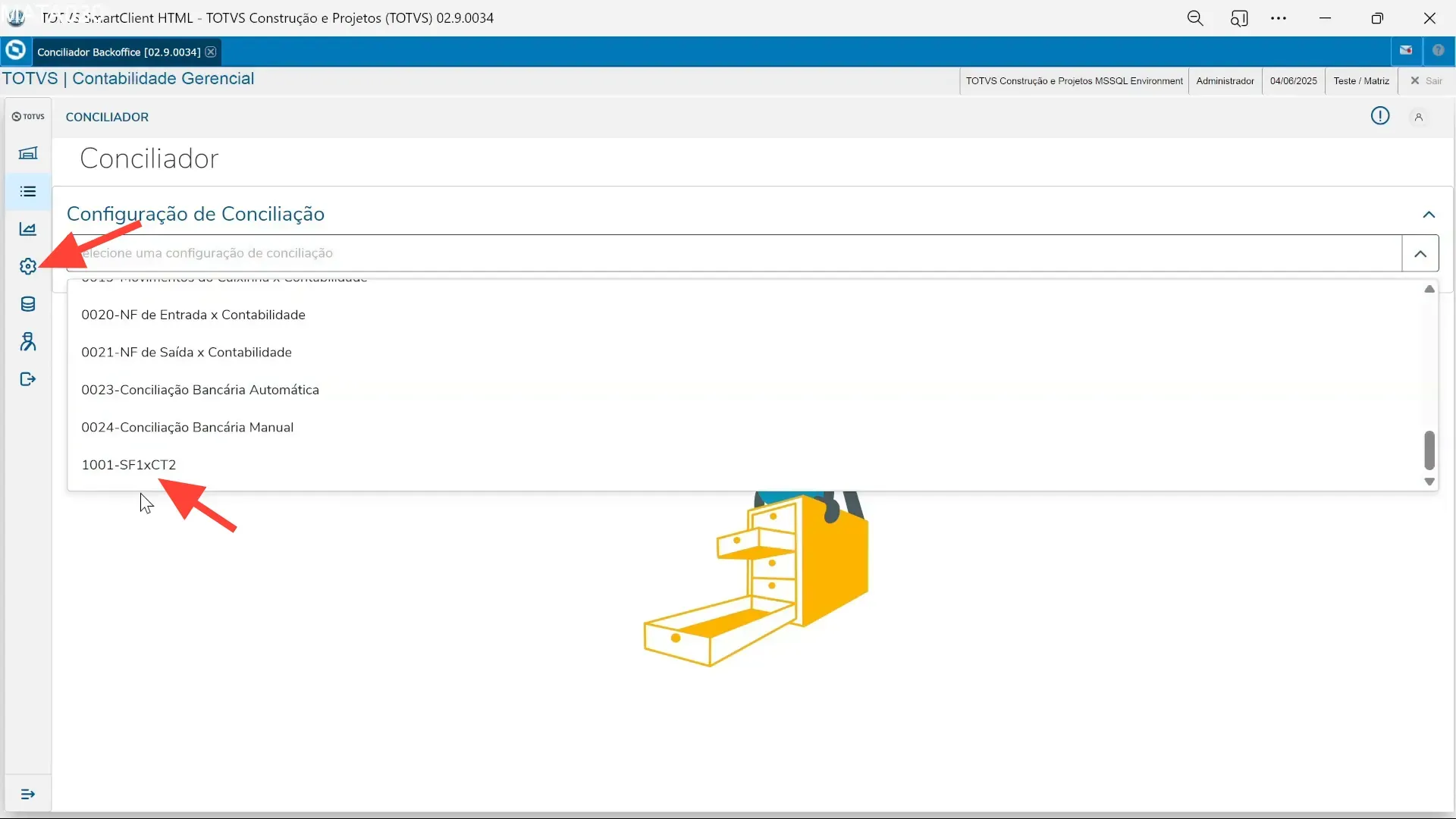This screenshot has height=819, width=1456.
Task: Switch to the Conciliador Backoffice tab
Action: point(118,51)
